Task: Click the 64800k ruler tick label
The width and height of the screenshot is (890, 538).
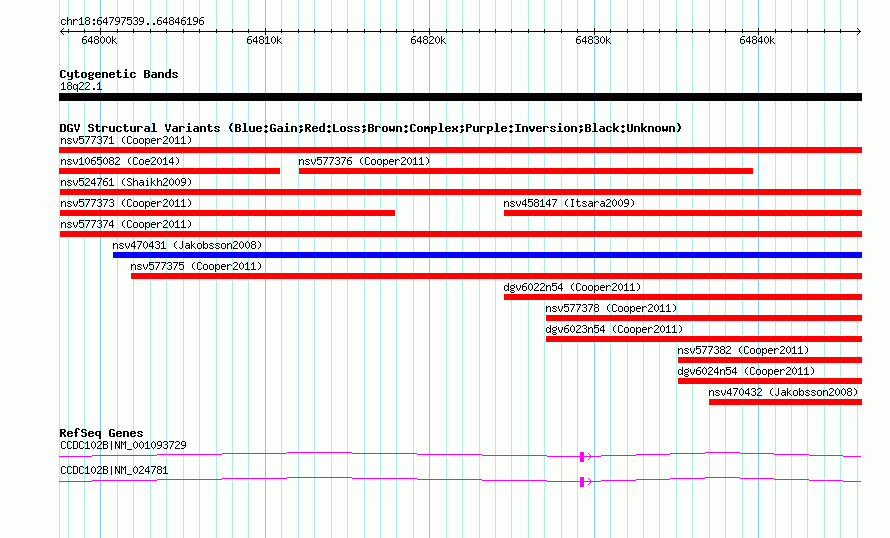Action: tap(99, 40)
